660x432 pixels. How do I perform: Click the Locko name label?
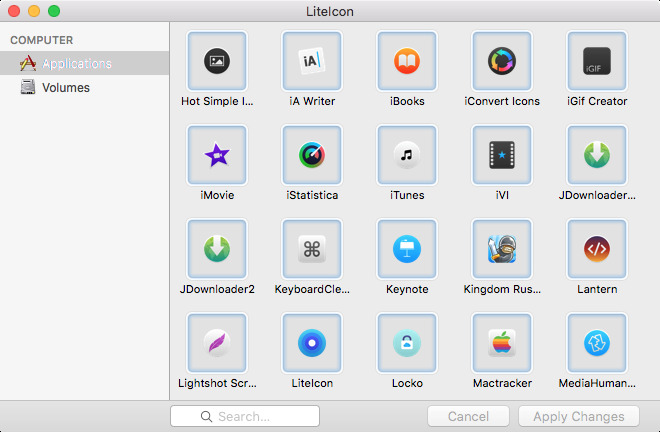[407, 383]
